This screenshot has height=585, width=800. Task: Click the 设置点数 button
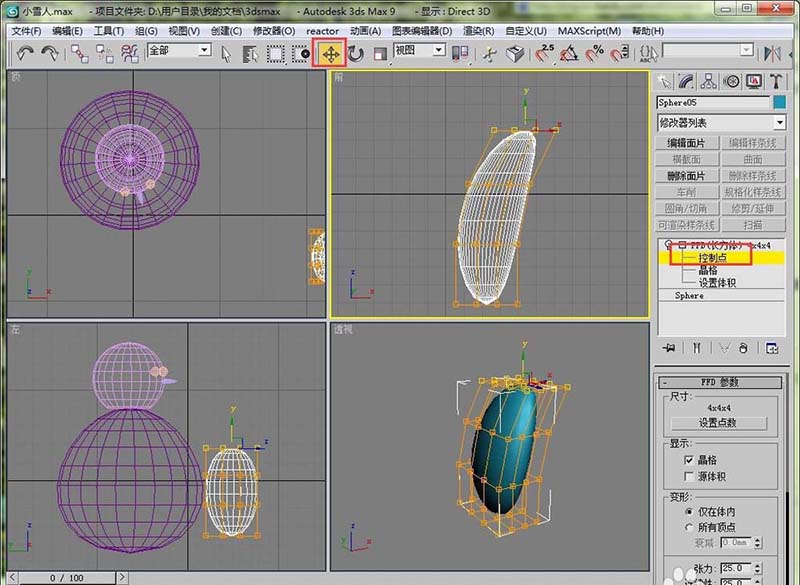(718, 423)
